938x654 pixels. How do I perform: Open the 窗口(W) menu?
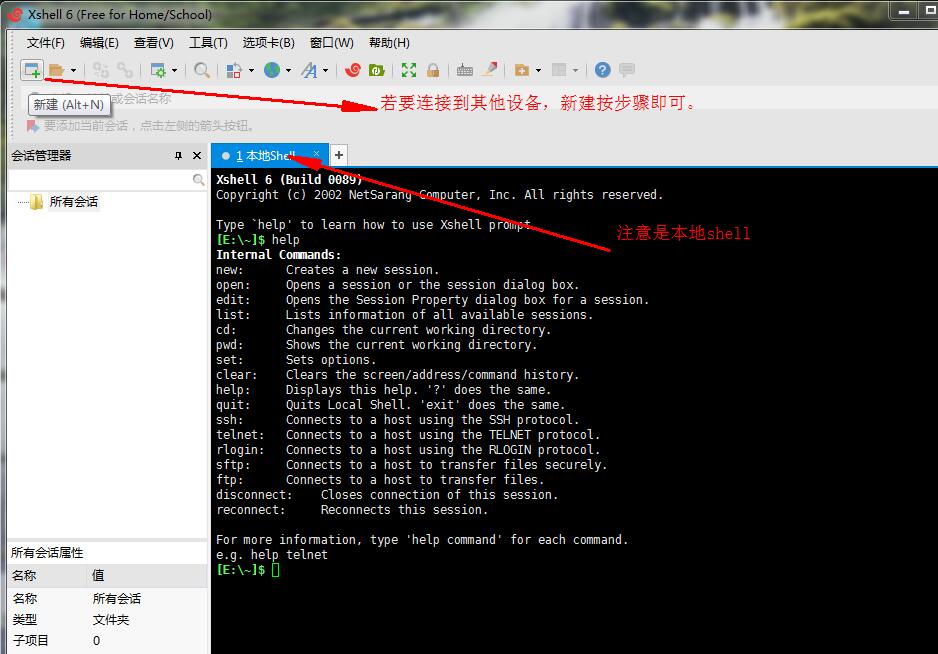coord(331,42)
